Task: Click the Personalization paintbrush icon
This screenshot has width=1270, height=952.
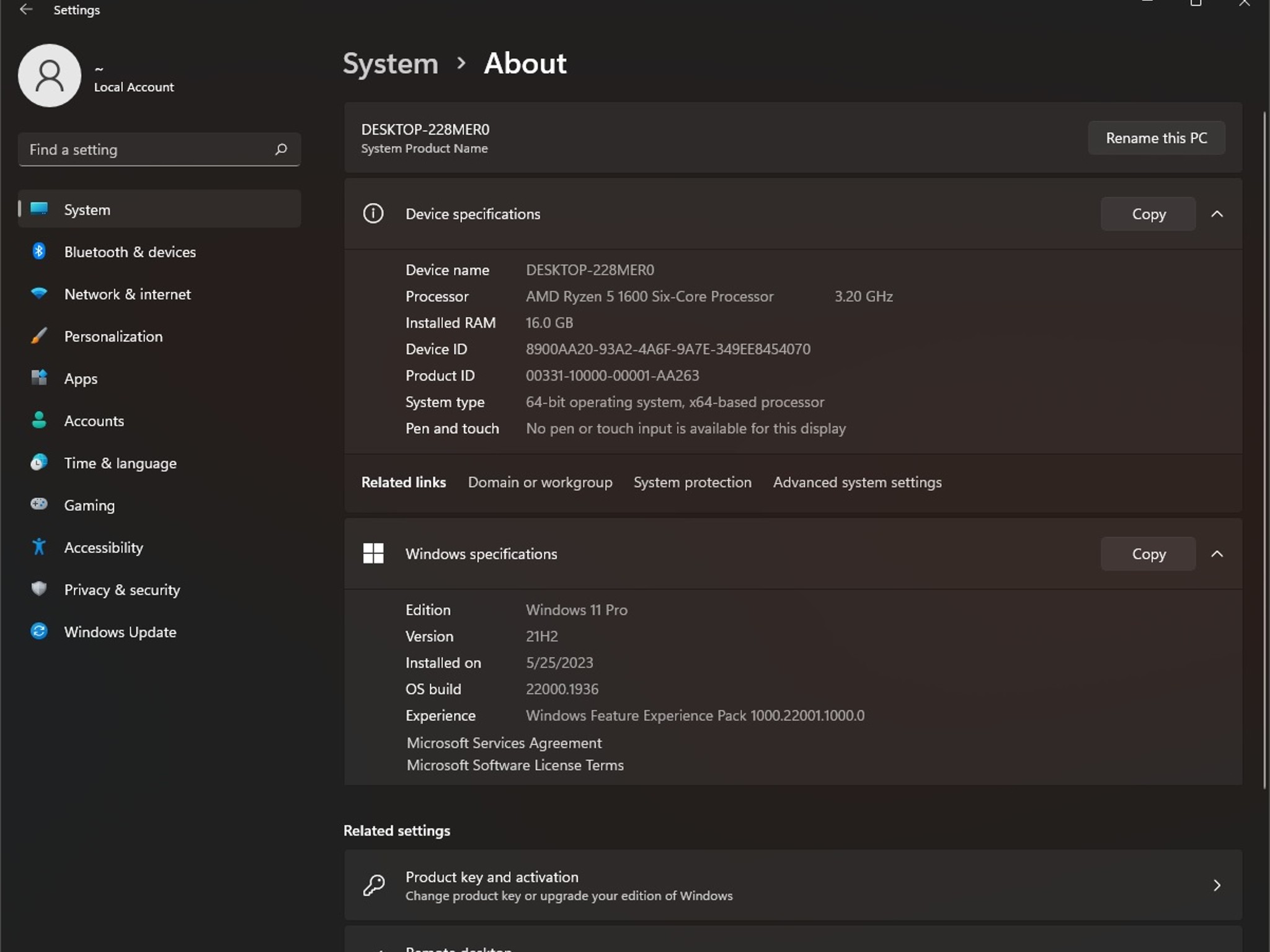Action: pyautogui.click(x=39, y=335)
